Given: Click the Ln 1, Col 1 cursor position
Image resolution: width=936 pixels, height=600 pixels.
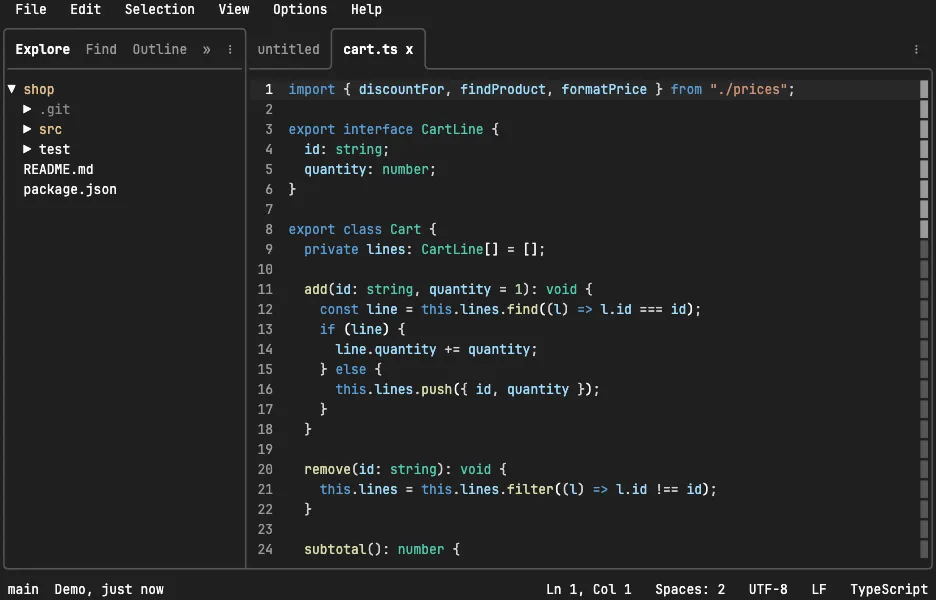Looking at the screenshot, I should click(x=588, y=589).
